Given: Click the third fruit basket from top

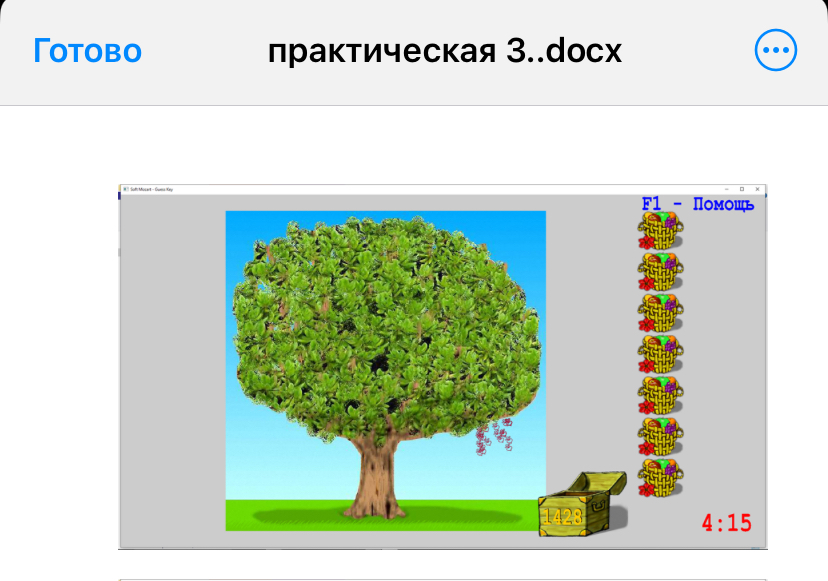Looking at the screenshot, I should pyautogui.click(x=660, y=313).
